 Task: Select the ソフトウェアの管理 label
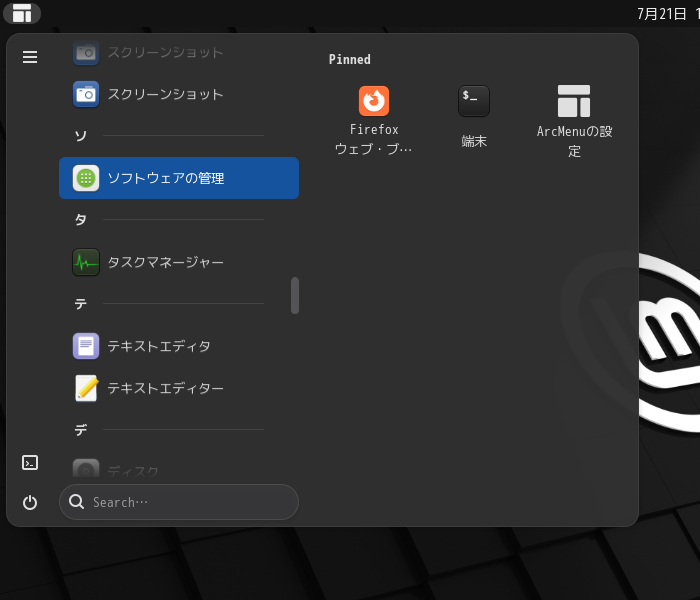166,178
